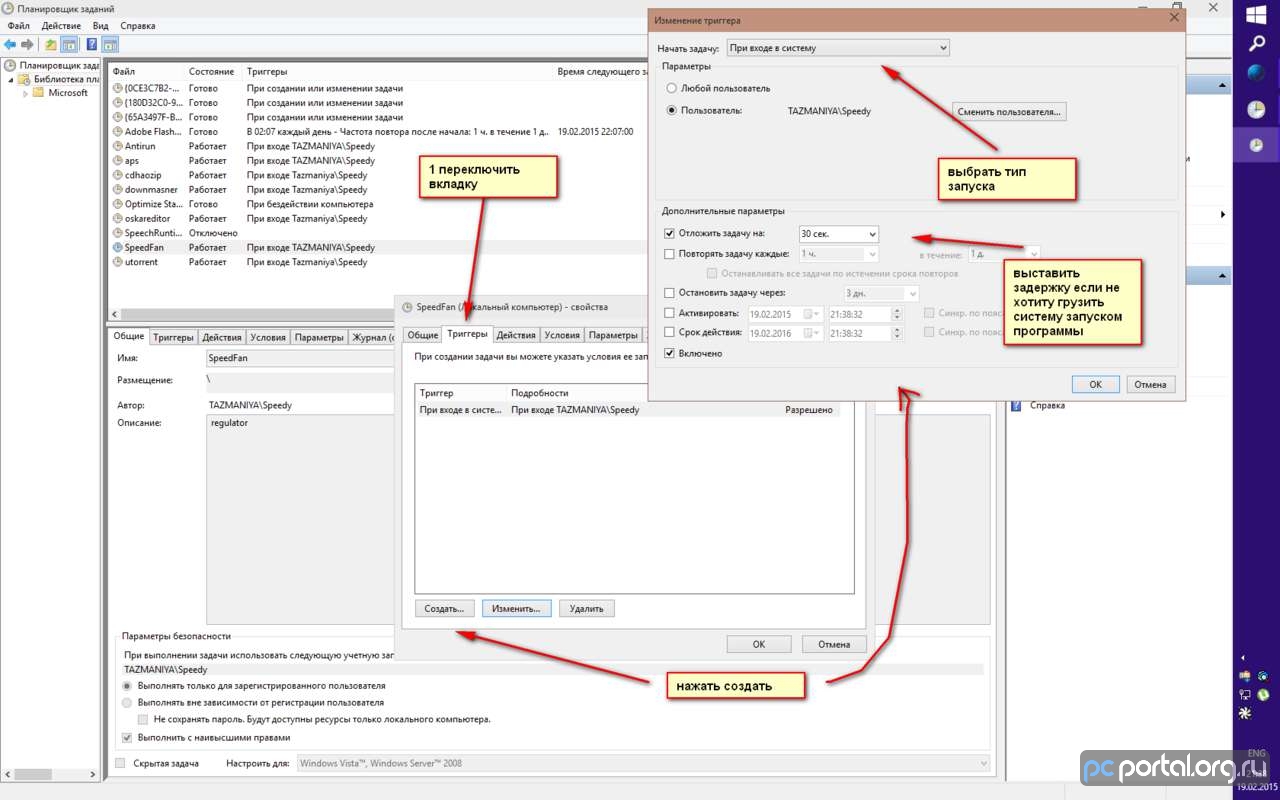Click the Forward arrow in toolbar
This screenshot has width=1280, height=800.
click(28, 44)
